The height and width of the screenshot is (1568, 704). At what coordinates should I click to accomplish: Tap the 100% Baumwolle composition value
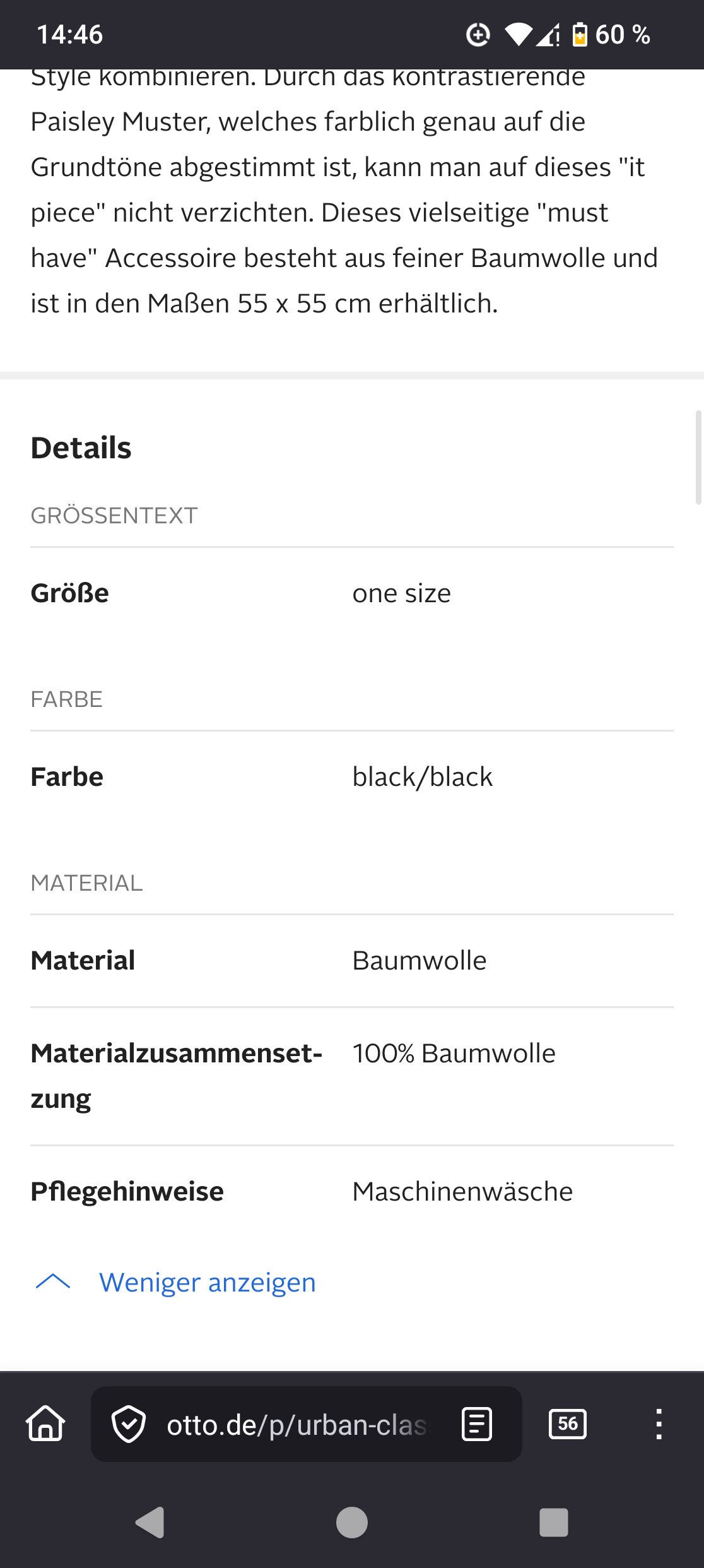click(x=454, y=1053)
